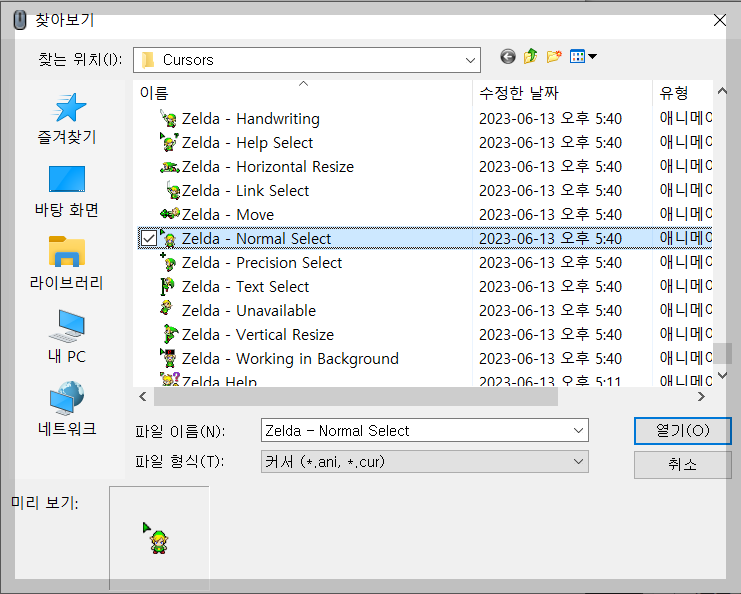Click the Zelda - Vertical Resize cursor icon
741x594 pixels.
point(170,334)
